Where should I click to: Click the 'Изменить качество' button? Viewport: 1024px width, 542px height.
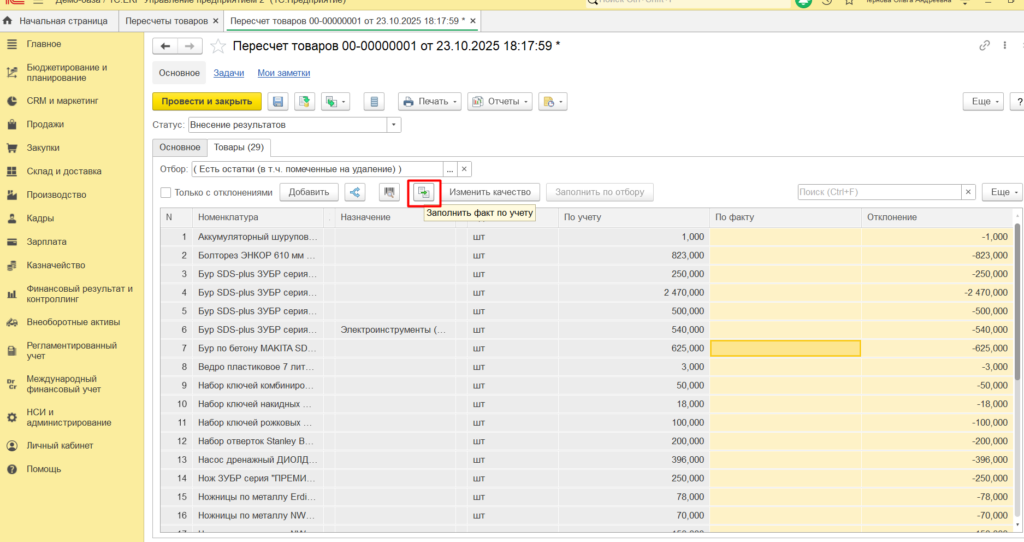(x=490, y=192)
